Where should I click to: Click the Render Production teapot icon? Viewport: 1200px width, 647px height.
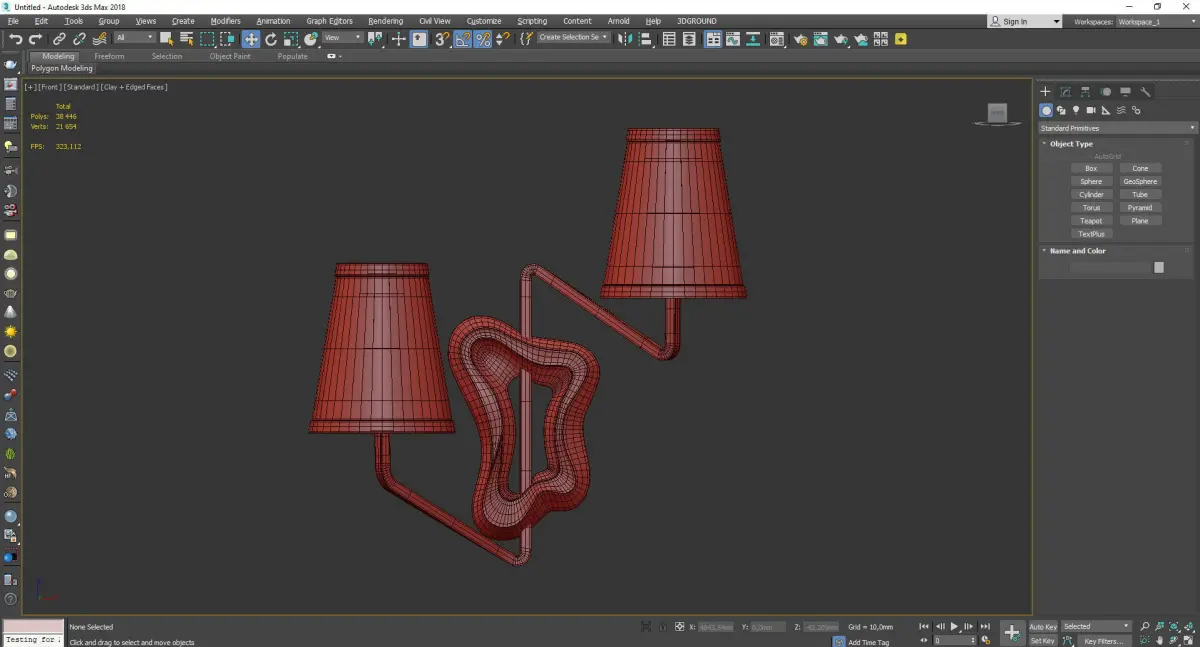pyautogui.click(x=841, y=39)
